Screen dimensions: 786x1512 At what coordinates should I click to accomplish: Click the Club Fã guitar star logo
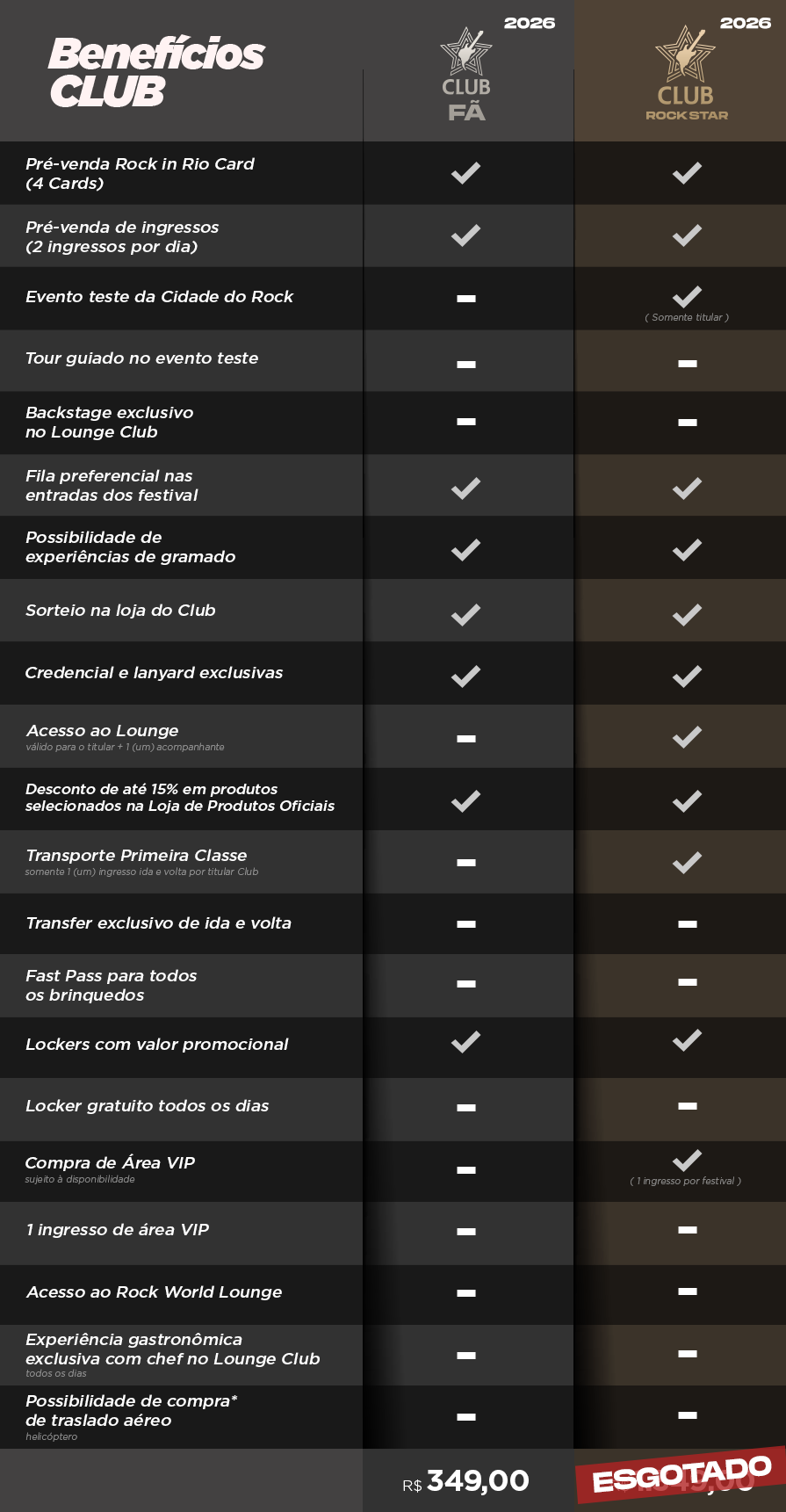coord(465,51)
